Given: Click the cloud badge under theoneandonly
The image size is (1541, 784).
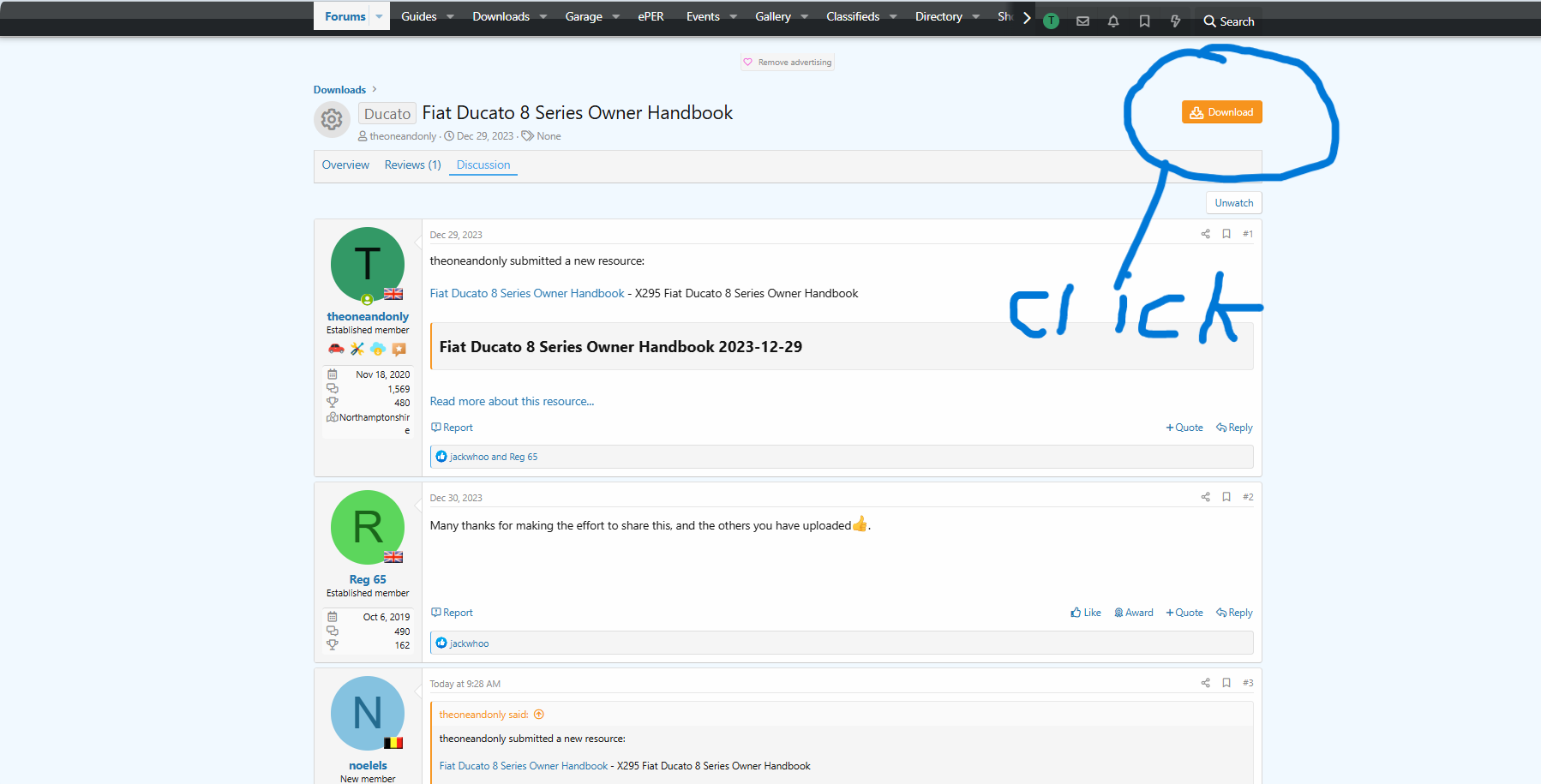Looking at the screenshot, I should point(378,349).
